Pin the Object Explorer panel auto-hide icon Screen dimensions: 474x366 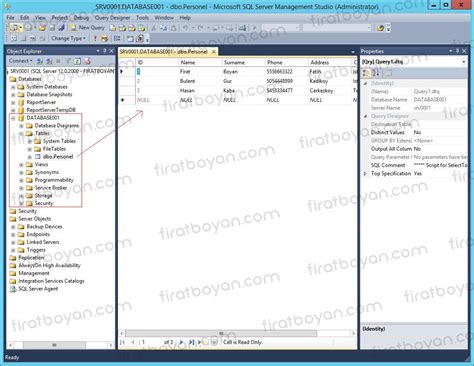105,51
